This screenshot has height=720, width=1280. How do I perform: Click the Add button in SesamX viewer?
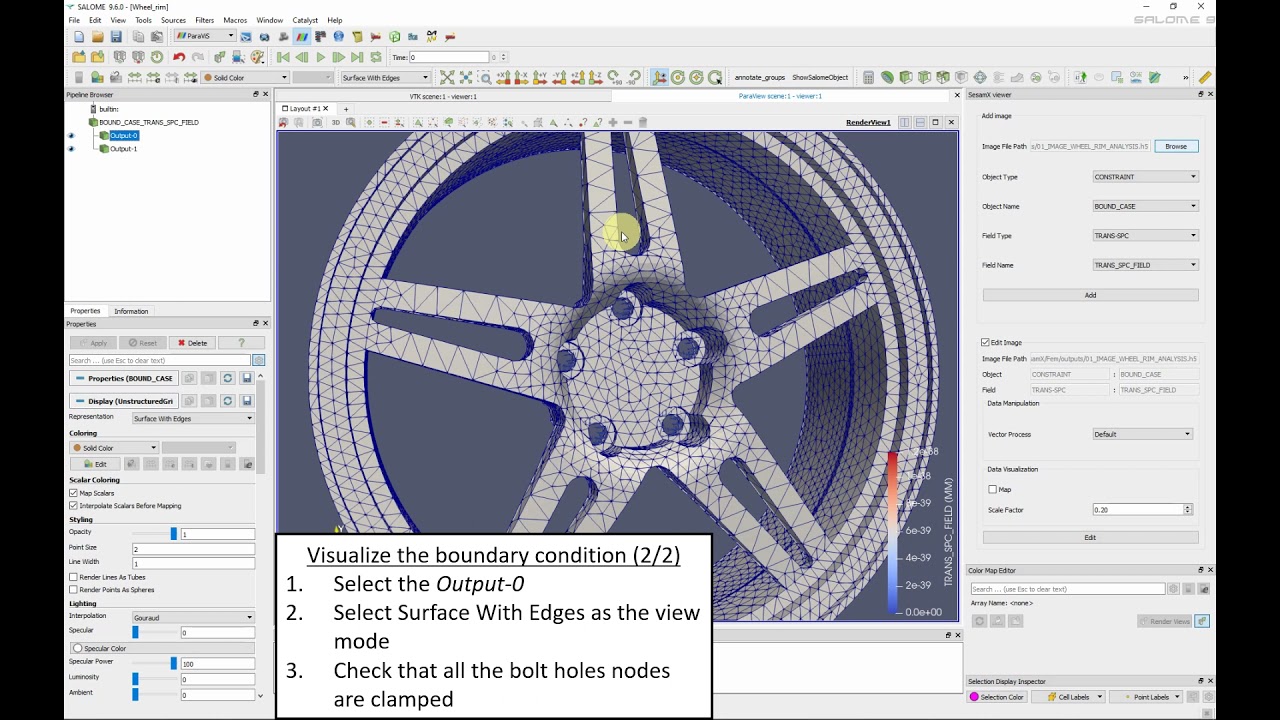click(1090, 295)
